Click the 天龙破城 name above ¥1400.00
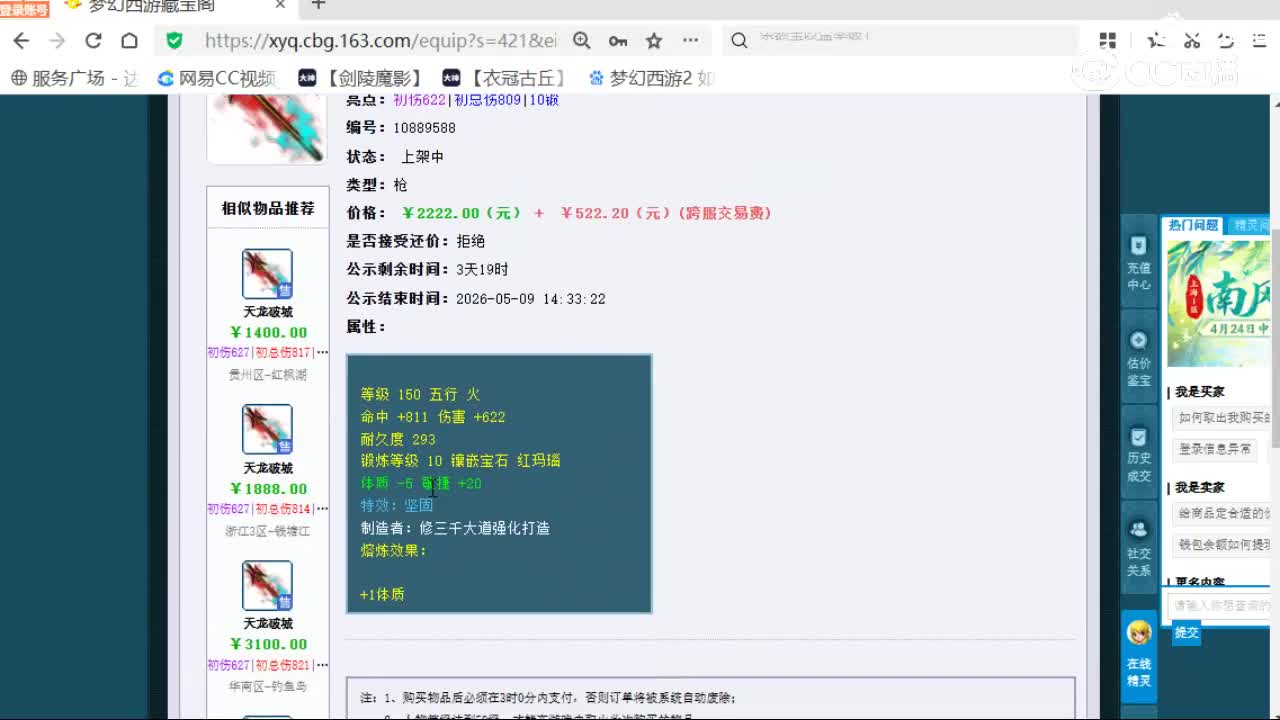The width and height of the screenshot is (1280, 720). 267,312
